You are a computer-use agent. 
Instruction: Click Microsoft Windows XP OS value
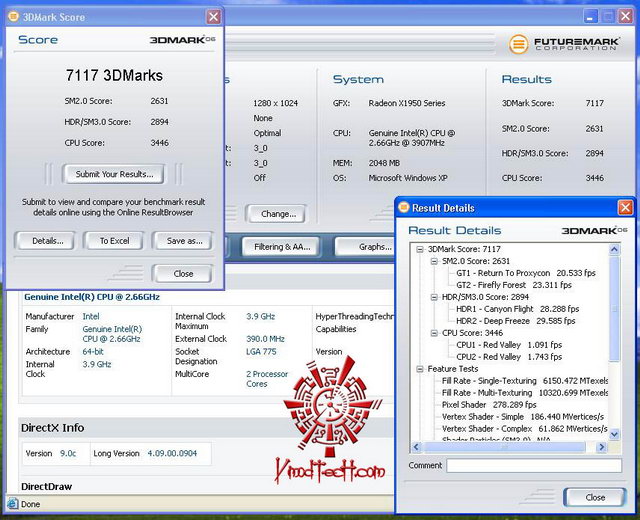(x=408, y=178)
